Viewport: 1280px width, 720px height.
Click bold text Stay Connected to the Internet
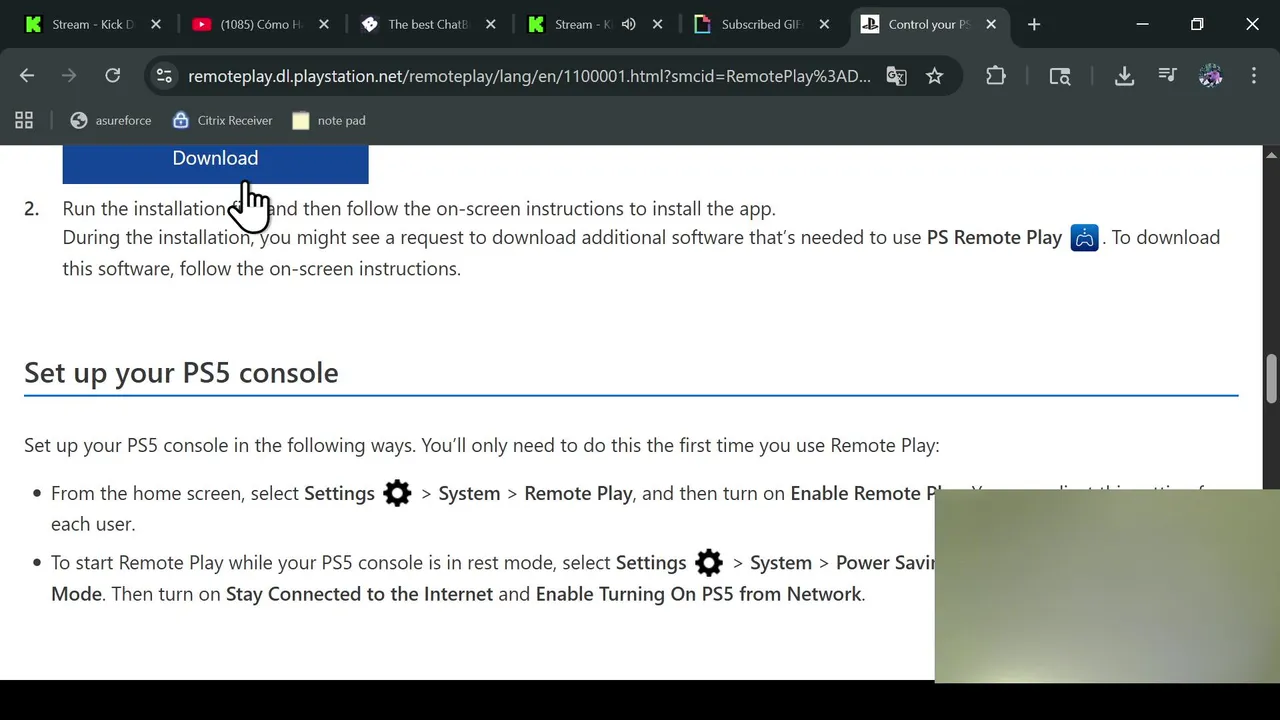click(x=359, y=594)
